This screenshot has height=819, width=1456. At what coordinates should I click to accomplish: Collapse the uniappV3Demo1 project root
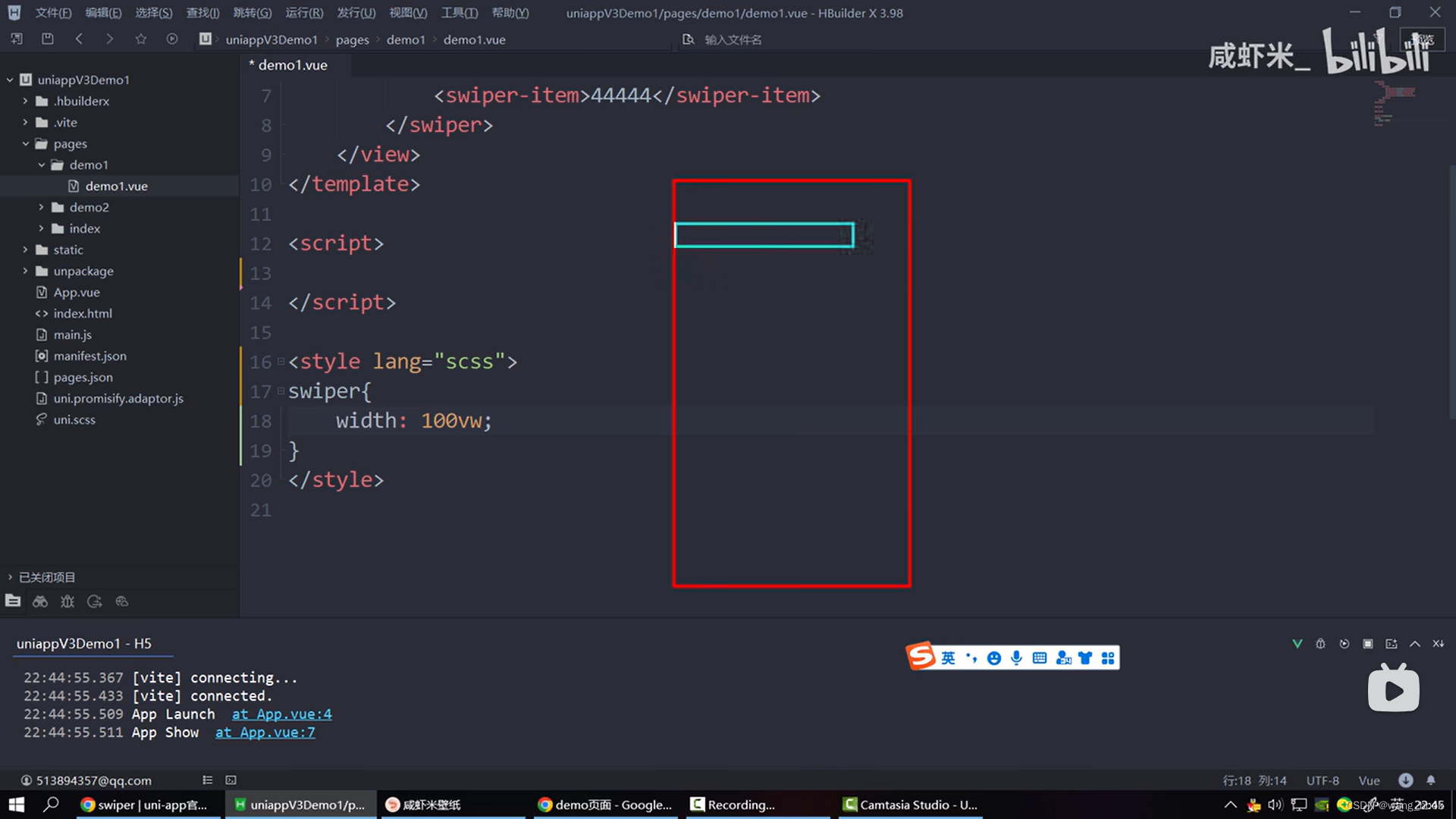[10, 80]
